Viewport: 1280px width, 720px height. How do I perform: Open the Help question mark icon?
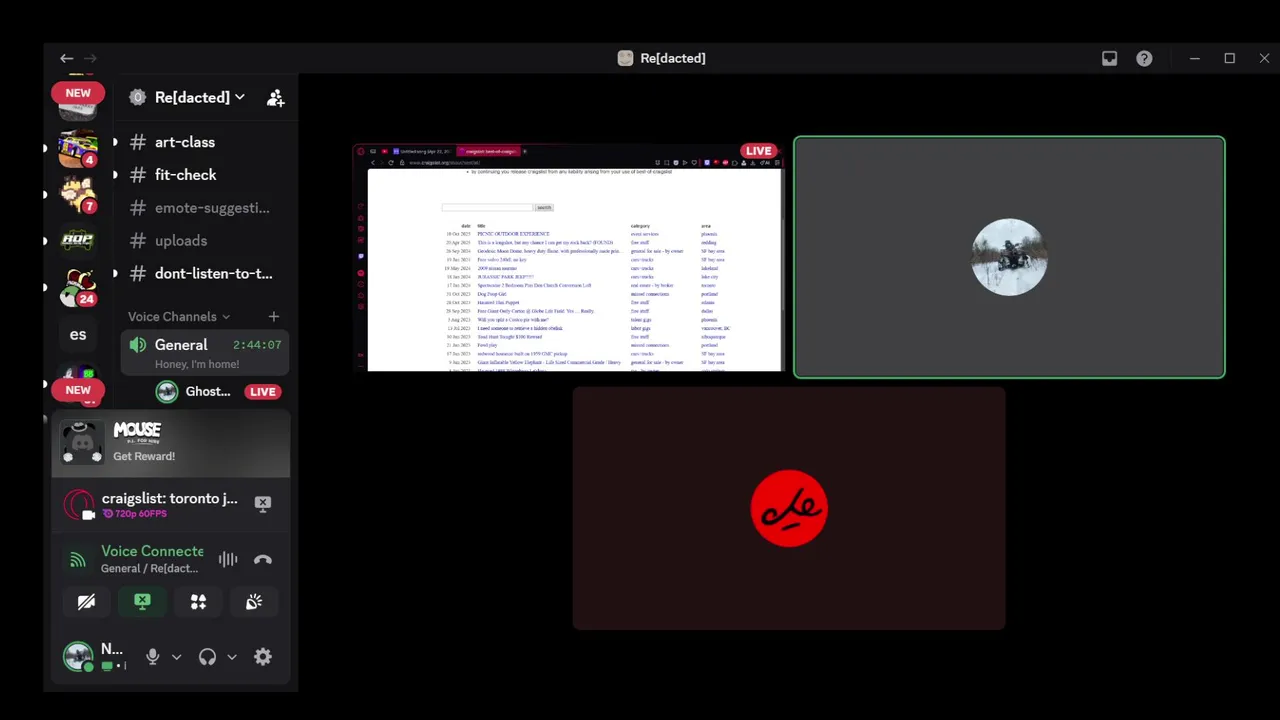[x=1144, y=58]
